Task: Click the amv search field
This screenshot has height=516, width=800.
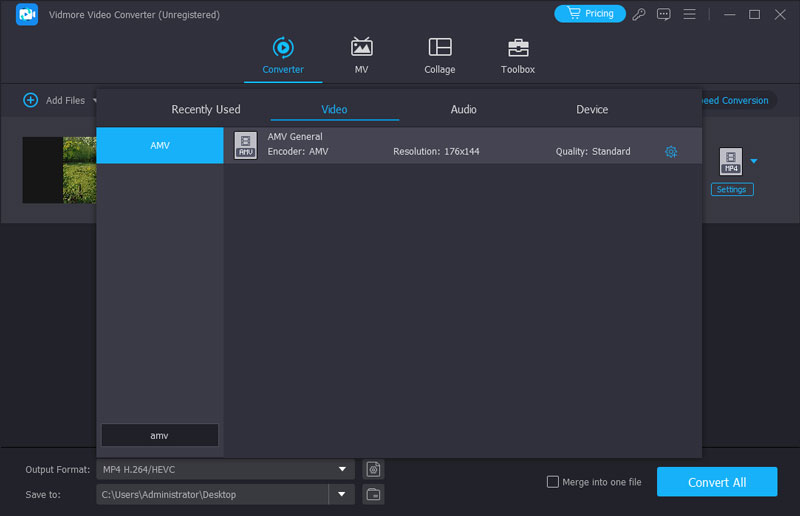Action: click(x=160, y=435)
